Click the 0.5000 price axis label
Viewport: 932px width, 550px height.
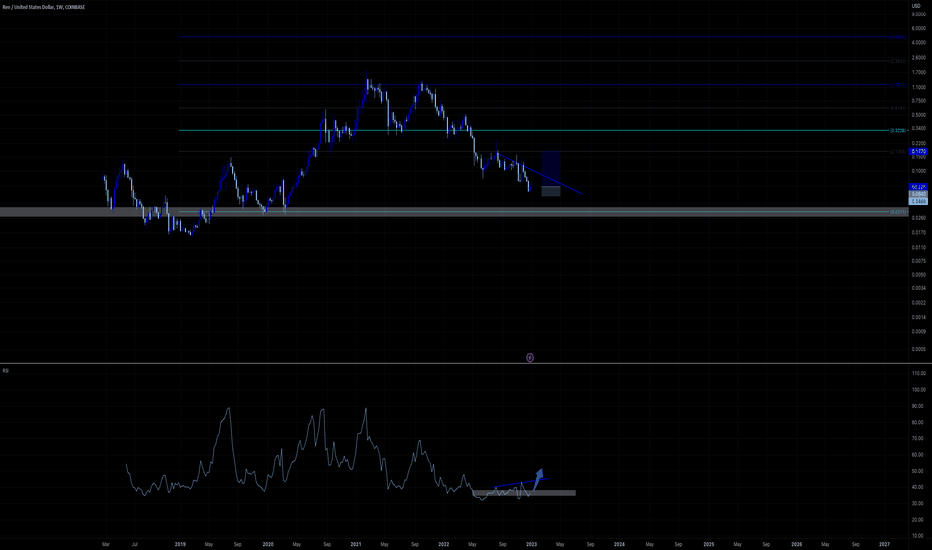[918, 115]
